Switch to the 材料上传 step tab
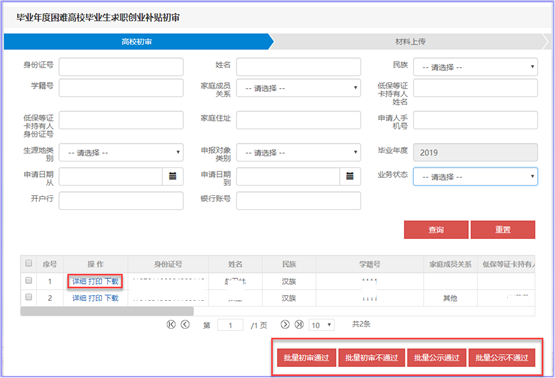 (410, 41)
